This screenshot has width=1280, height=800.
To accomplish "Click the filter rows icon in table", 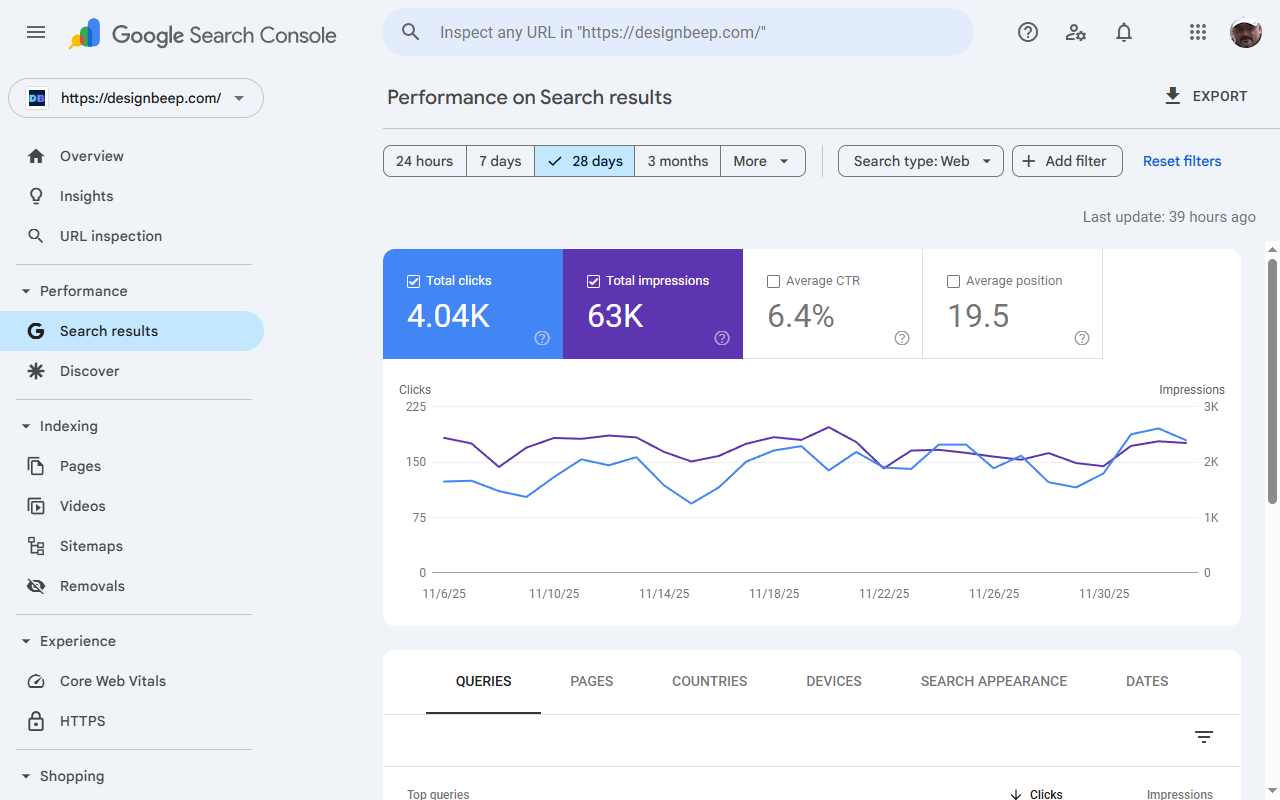I will click(x=1204, y=737).
